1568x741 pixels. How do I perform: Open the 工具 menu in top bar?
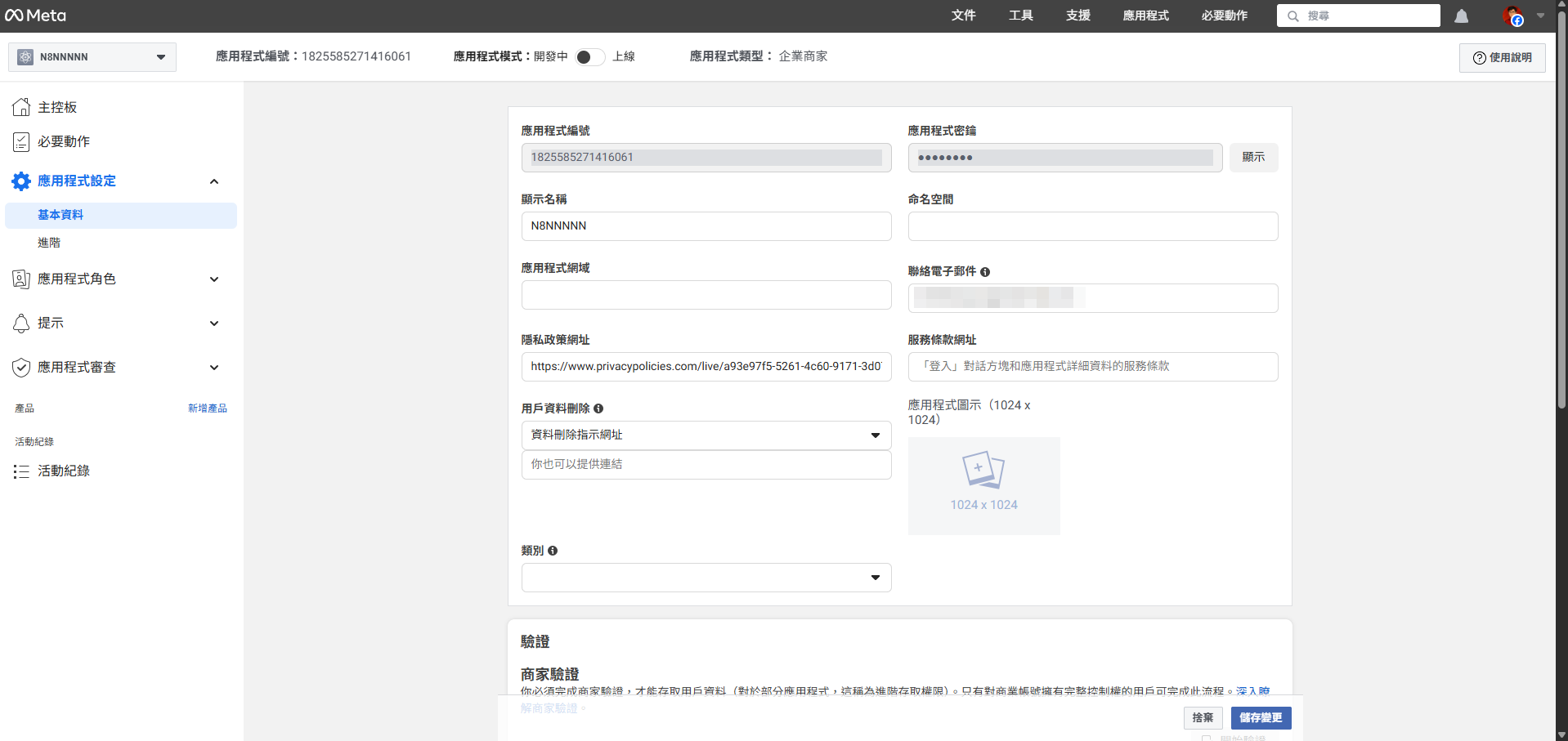(x=1020, y=15)
